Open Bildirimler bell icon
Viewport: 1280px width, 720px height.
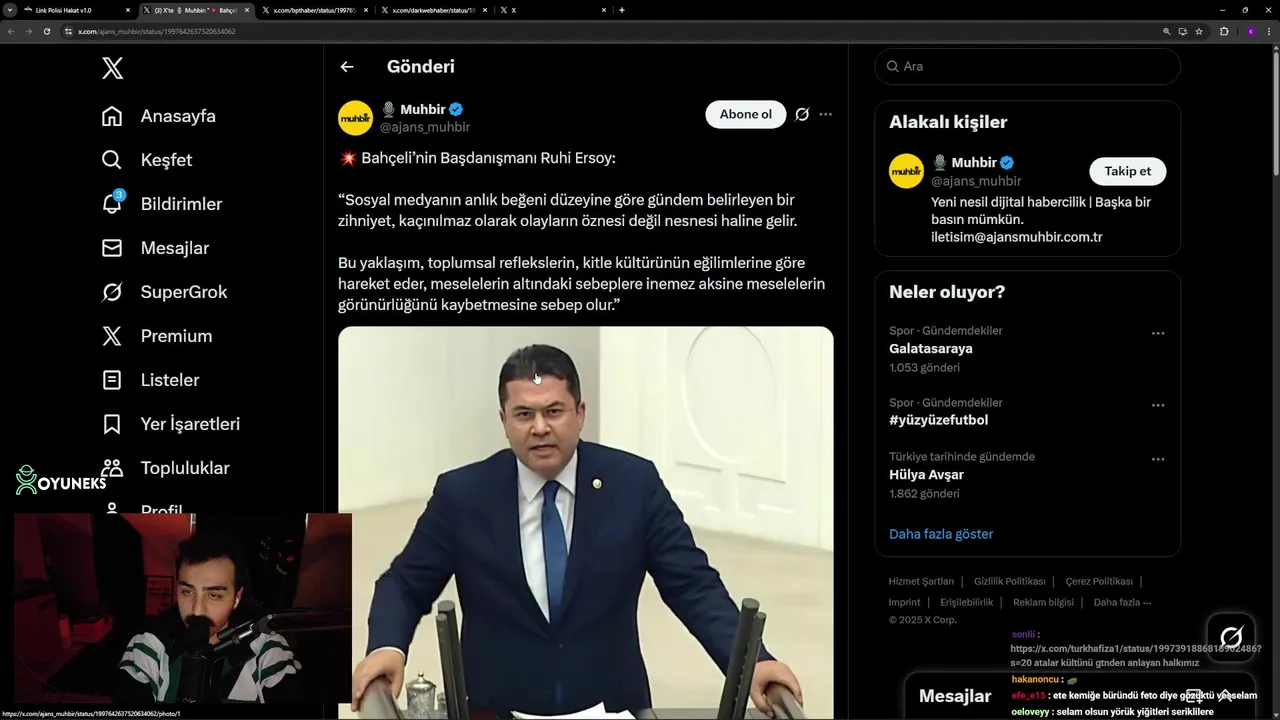tap(113, 203)
